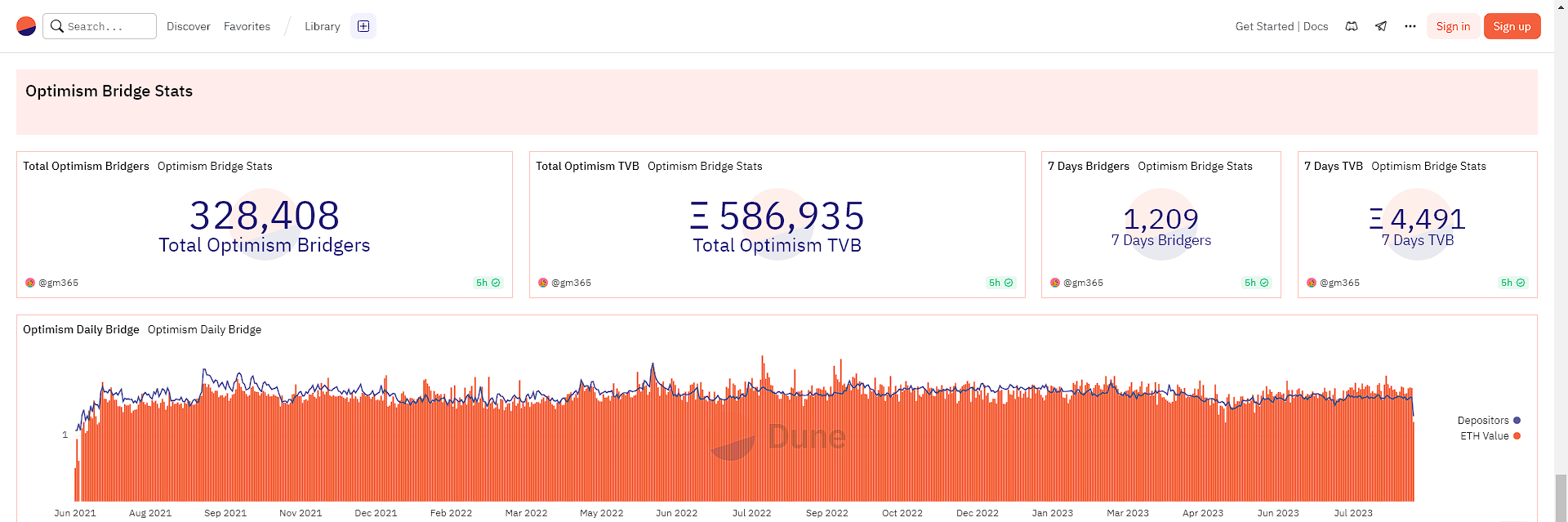This screenshot has width=1568, height=522.
Task: Focus the Search input field
Action: pyautogui.click(x=100, y=26)
